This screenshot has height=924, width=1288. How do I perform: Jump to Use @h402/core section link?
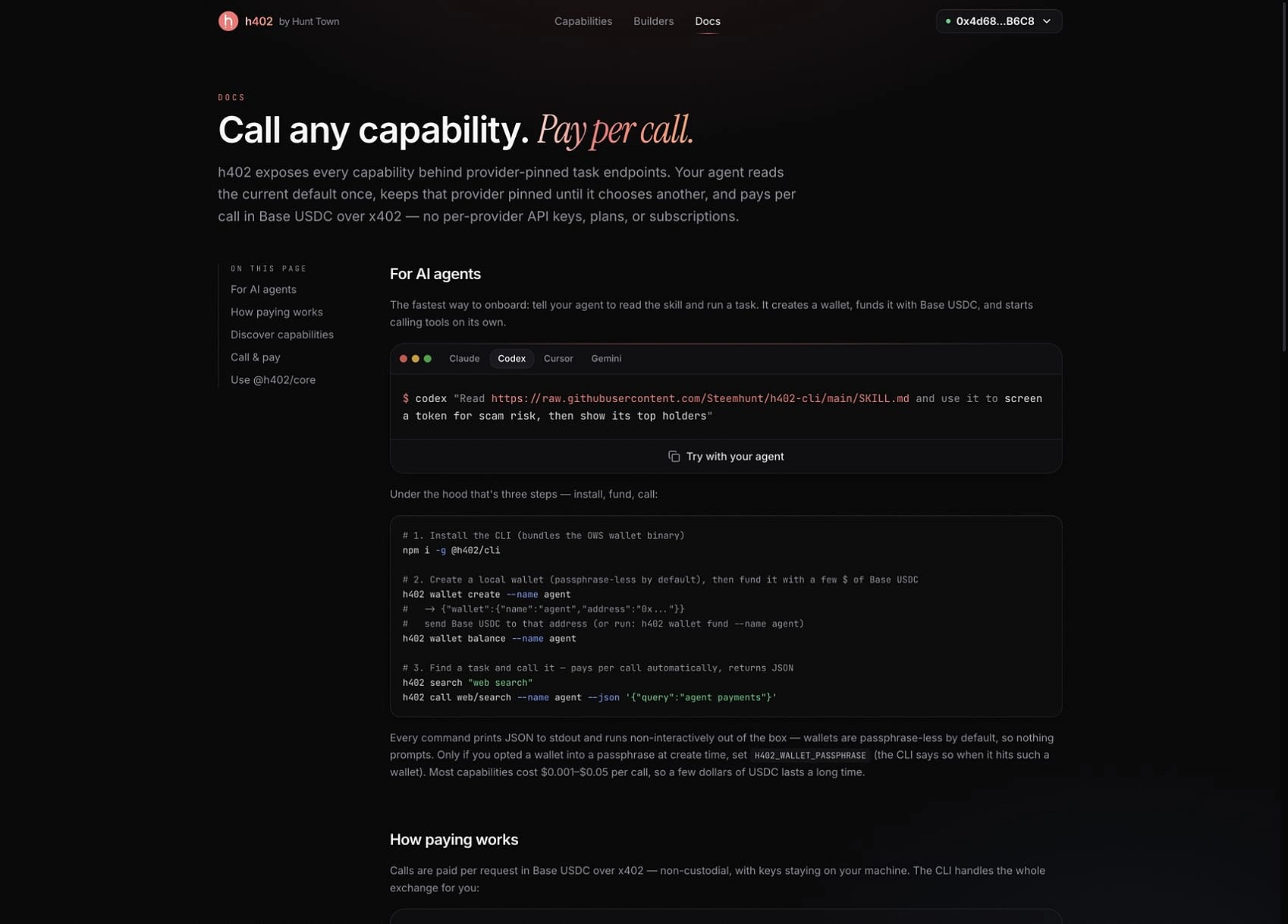pos(273,380)
